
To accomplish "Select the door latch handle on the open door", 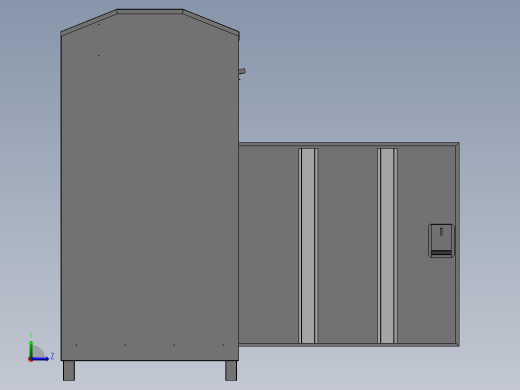I will pyautogui.click(x=441, y=241).
